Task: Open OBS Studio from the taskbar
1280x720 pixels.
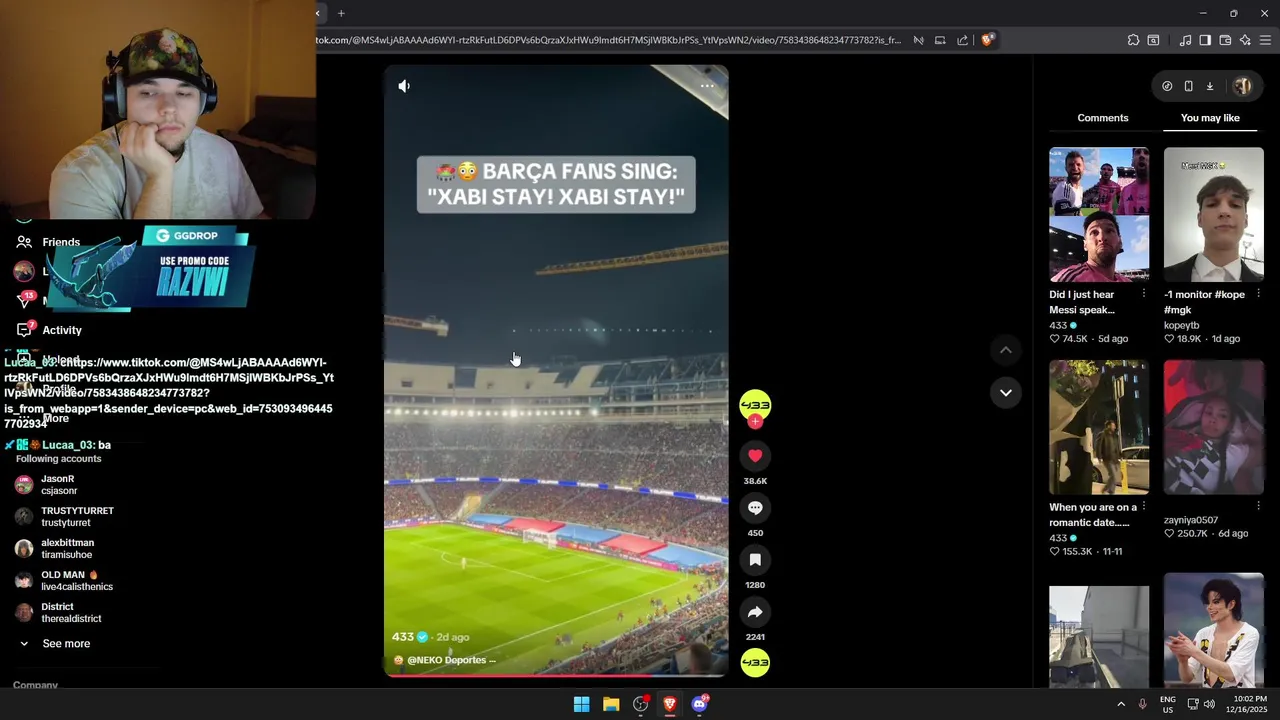Action: [640, 704]
